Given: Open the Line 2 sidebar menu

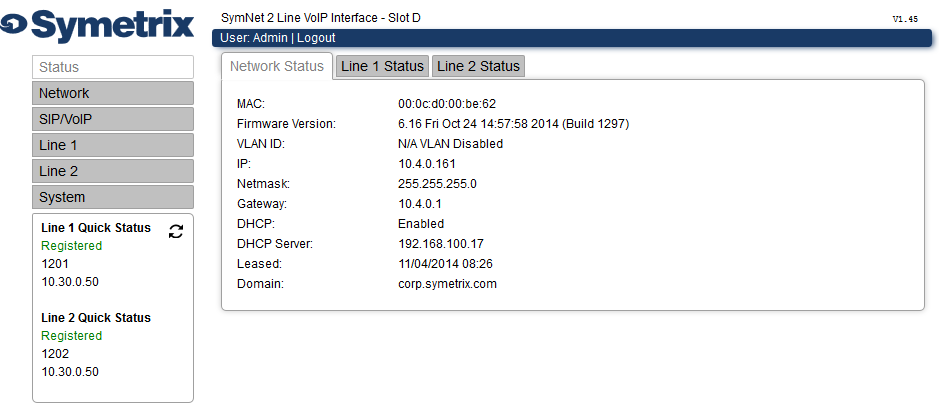Looking at the screenshot, I should point(113,171).
